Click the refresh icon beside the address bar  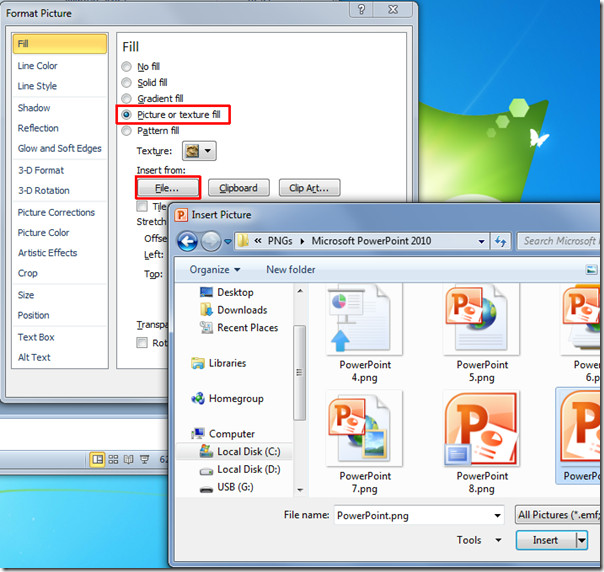click(x=500, y=242)
